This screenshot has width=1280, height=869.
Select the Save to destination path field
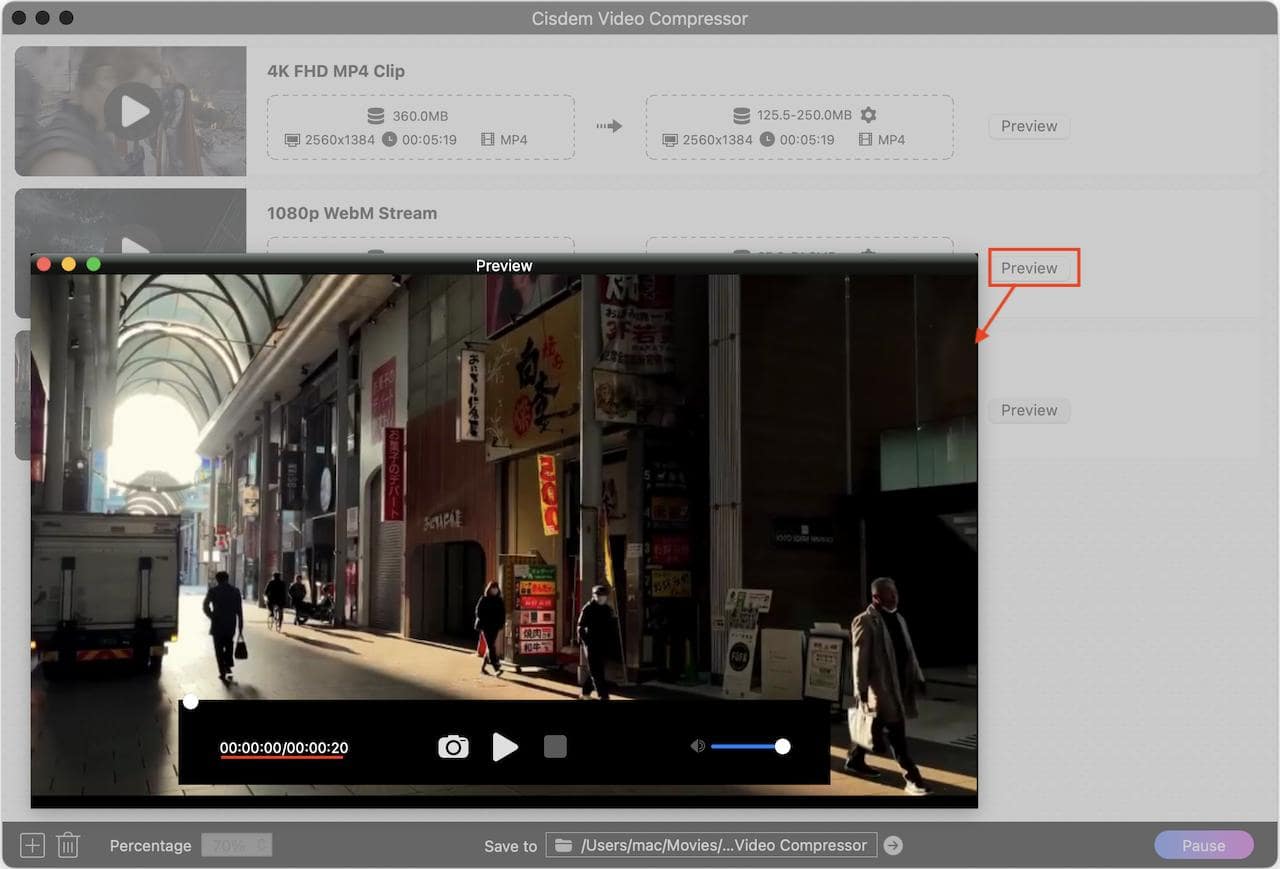coord(710,845)
